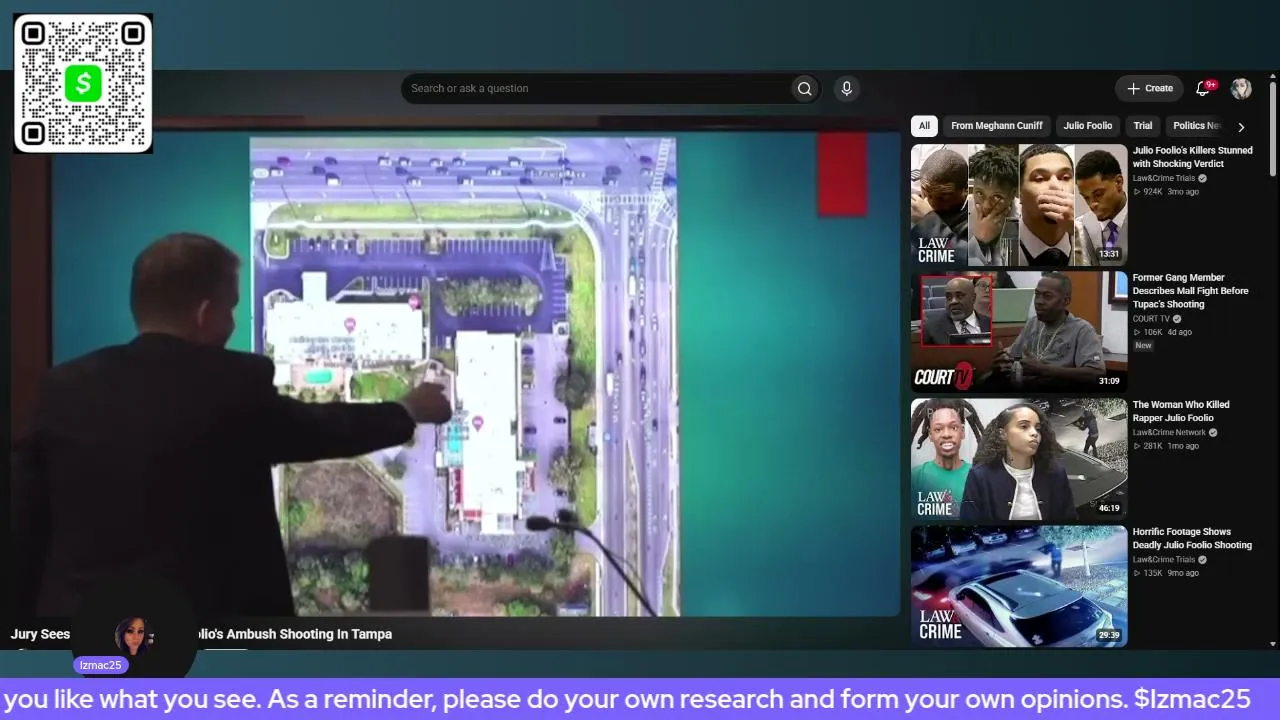Open title 'Former Gang Member Describes Mall Fight'

pyautogui.click(x=1190, y=291)
